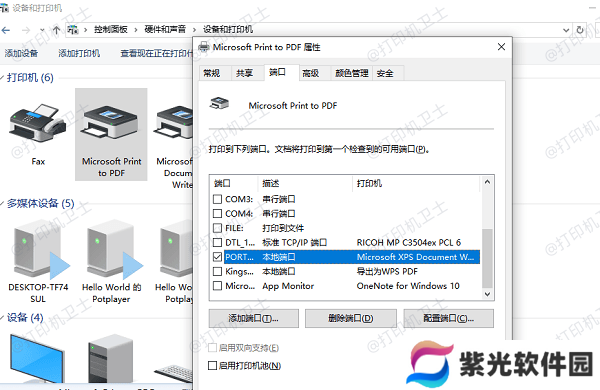Viewport: 600px width, 390px height.
Task: Refresh the 设备和打印机 window
Action: click(x=580, y=30)
